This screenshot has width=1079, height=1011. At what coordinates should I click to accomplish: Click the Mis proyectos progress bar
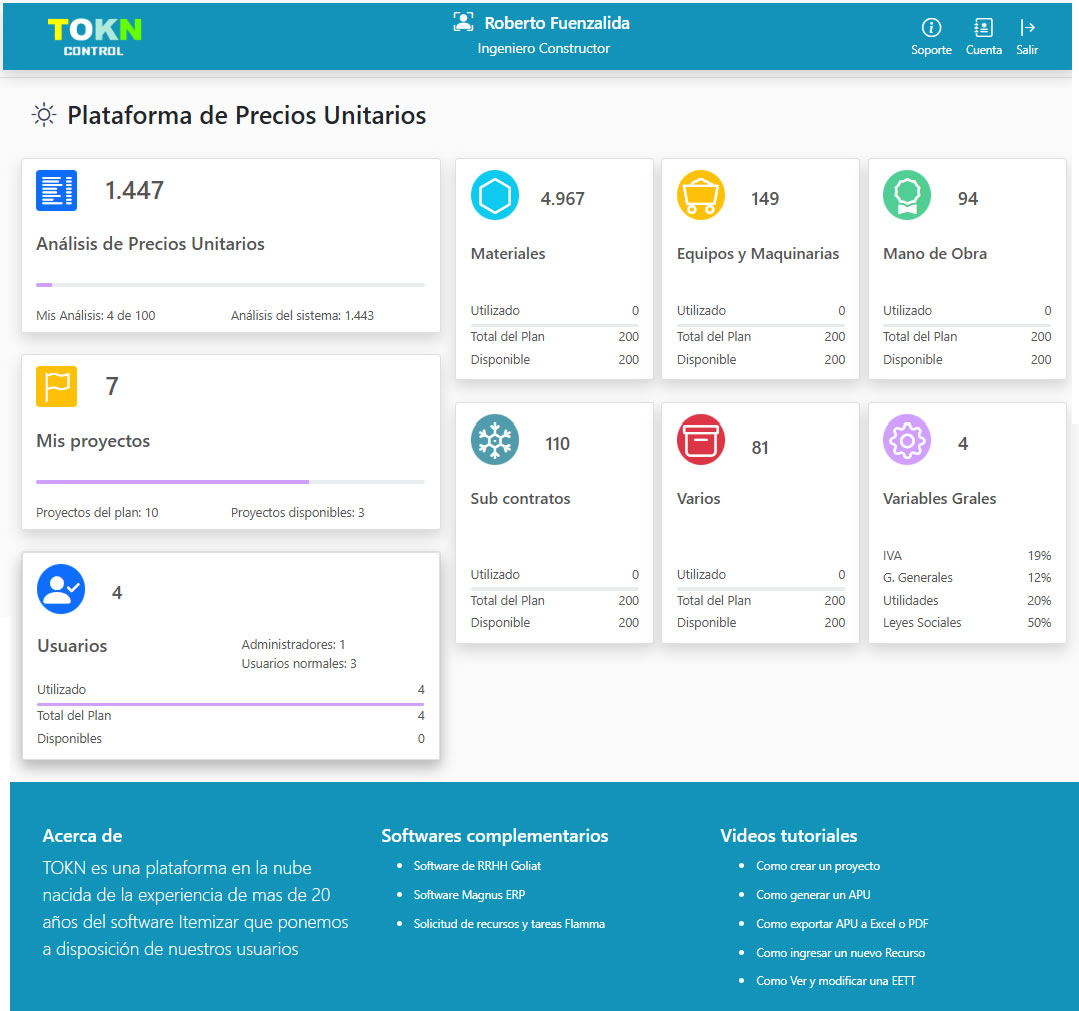[x=230, y=482]
